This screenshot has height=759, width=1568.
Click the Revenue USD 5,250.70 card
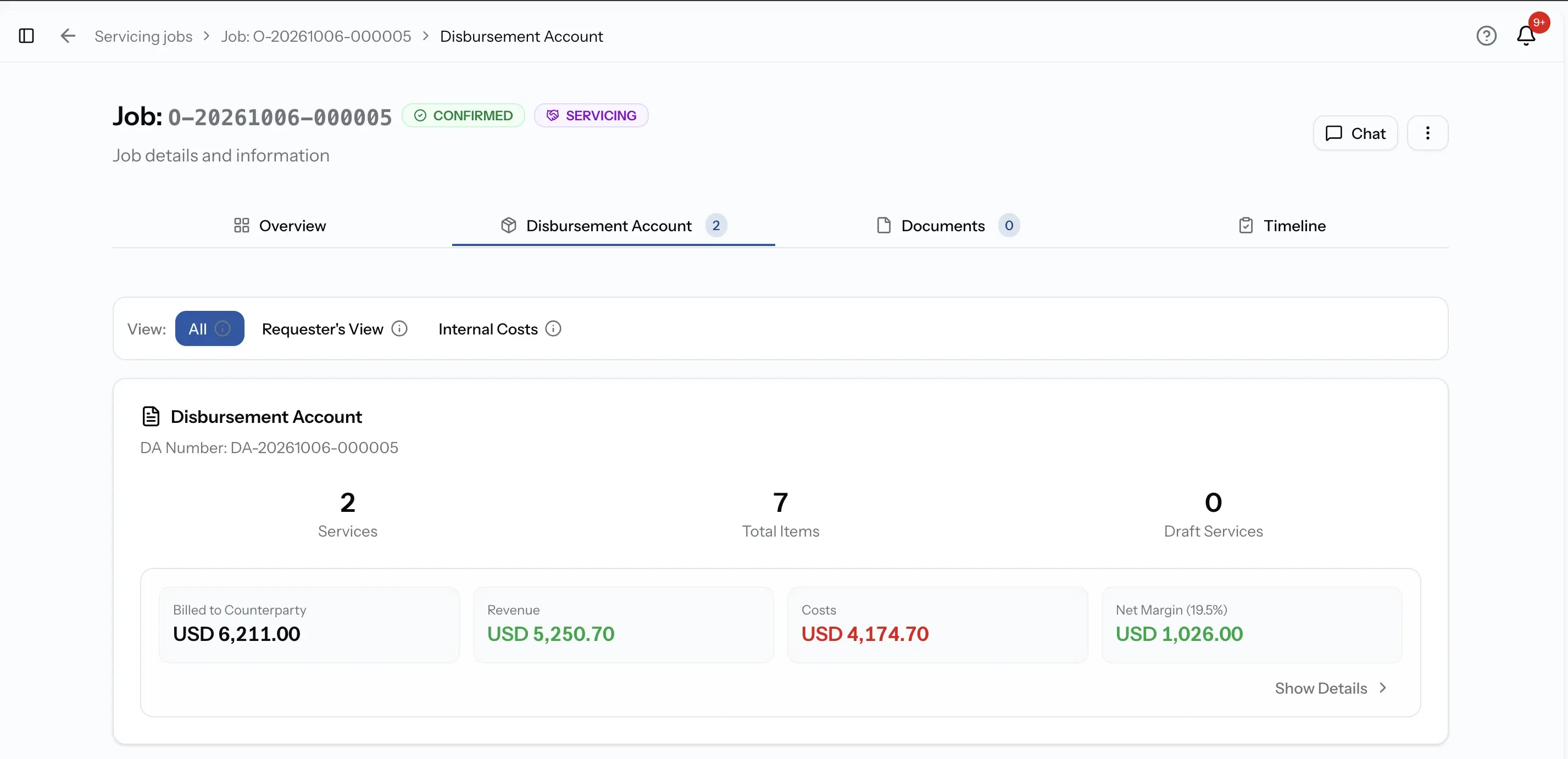tap(624, 624)
